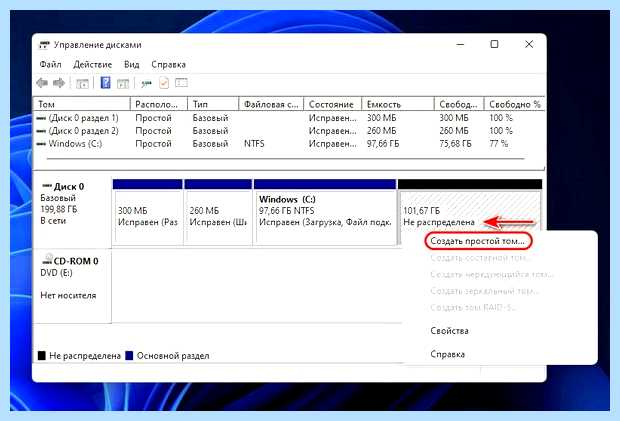Click the 97,66 ГБ capacity cell

point(383,144)
